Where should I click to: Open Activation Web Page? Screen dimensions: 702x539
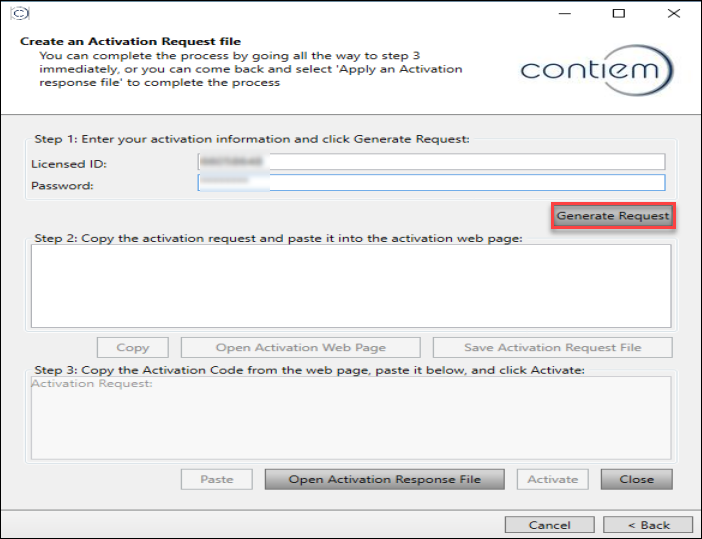point(301,348)
